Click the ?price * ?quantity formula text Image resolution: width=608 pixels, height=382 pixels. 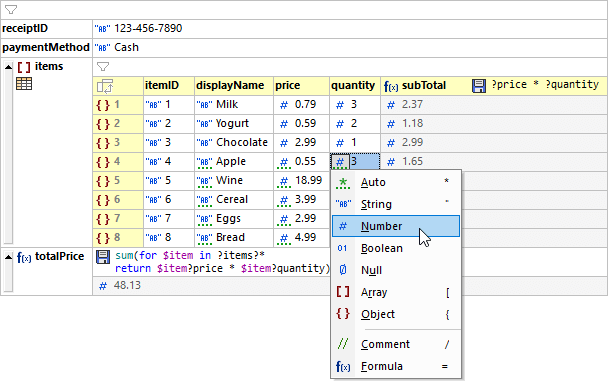[x=545, y=85]
